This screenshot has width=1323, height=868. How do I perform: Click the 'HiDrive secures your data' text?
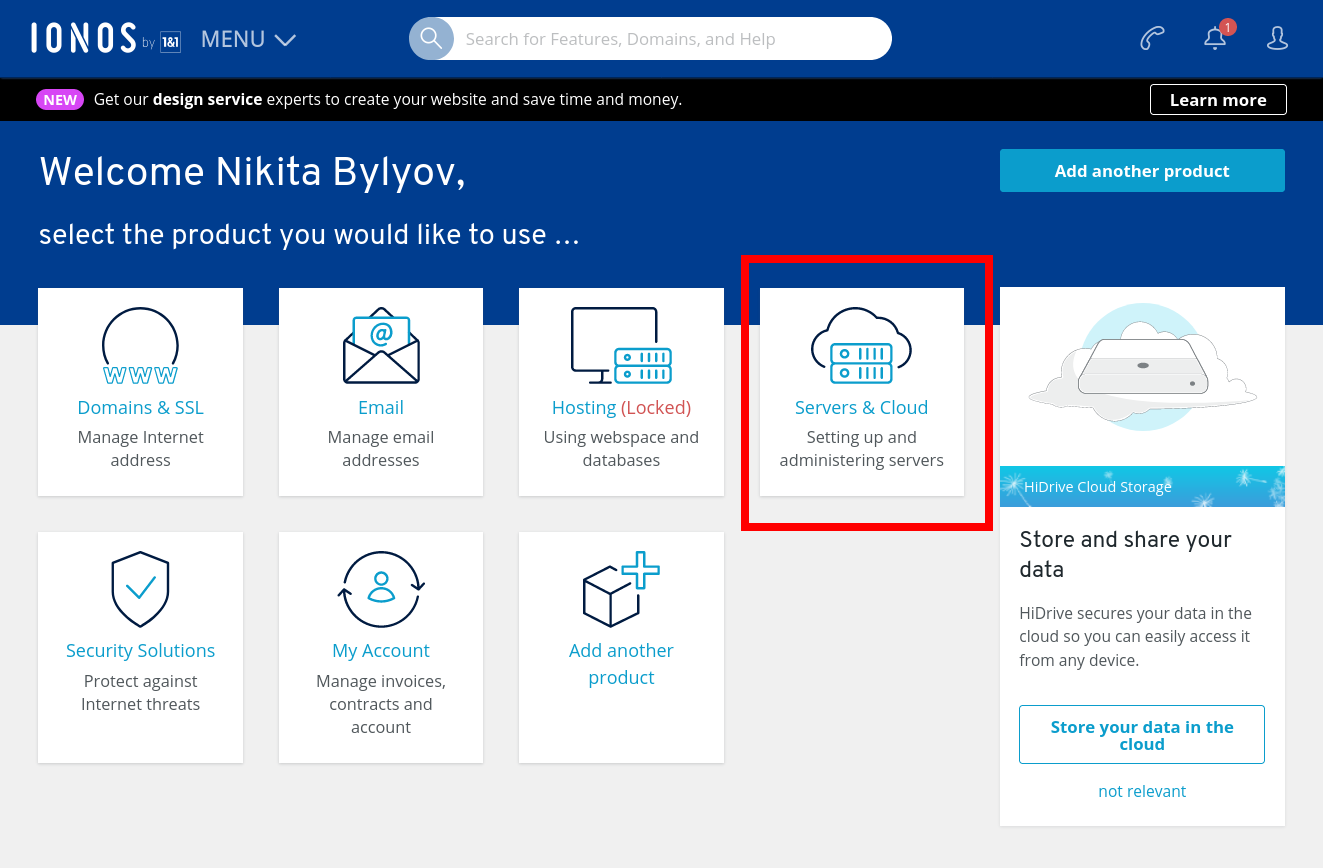pyautogui.click(x=1135, y=637)
